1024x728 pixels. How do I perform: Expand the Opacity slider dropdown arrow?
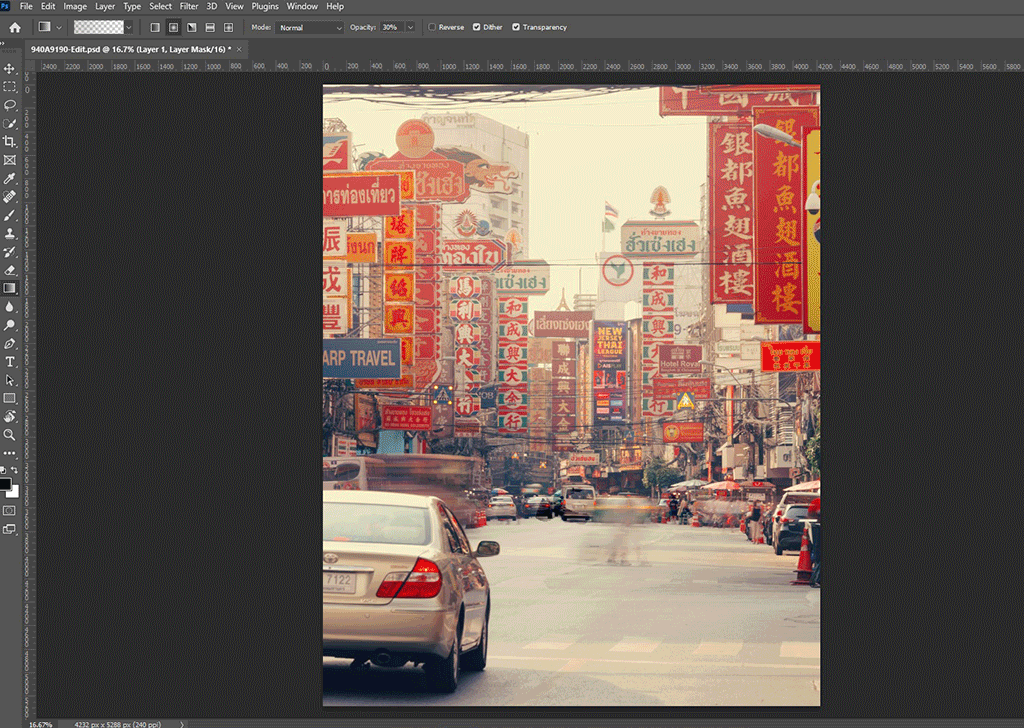click(411, 27)
